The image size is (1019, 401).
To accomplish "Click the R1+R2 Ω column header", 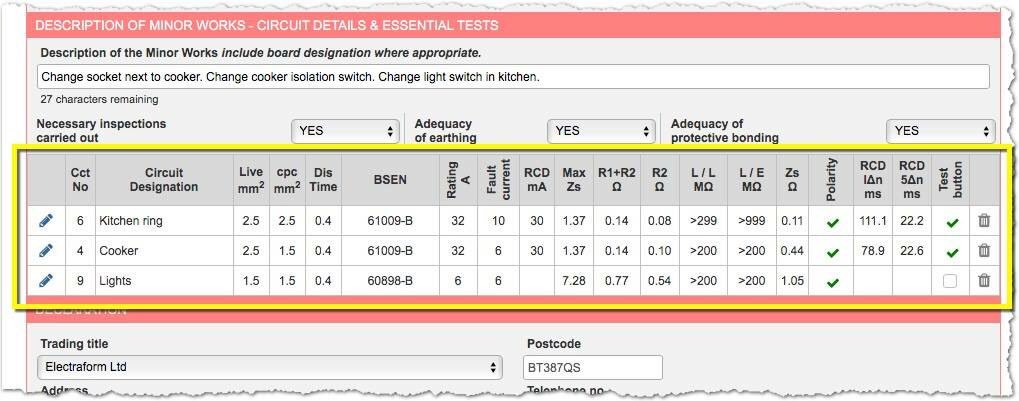I will pos(617,180).
